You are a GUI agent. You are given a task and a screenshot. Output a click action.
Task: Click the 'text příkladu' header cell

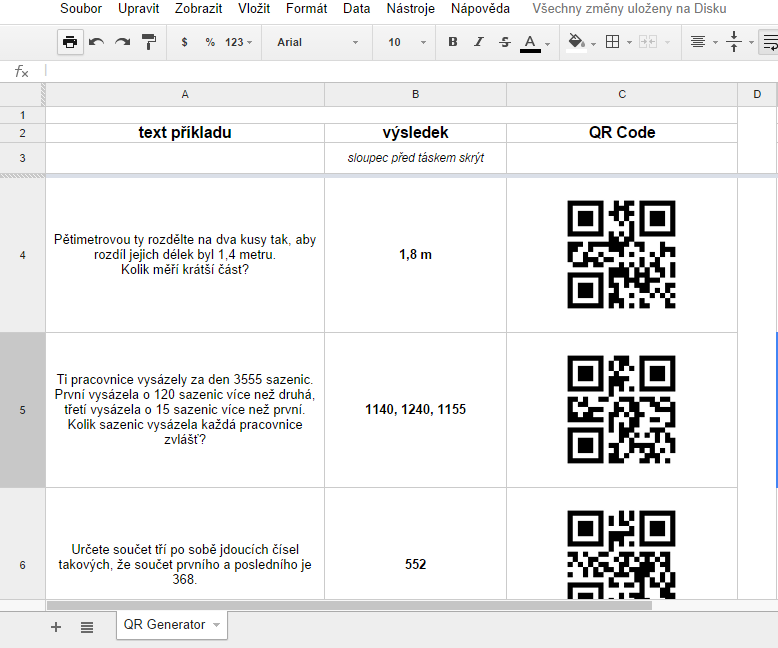click(x=185, y=133)
